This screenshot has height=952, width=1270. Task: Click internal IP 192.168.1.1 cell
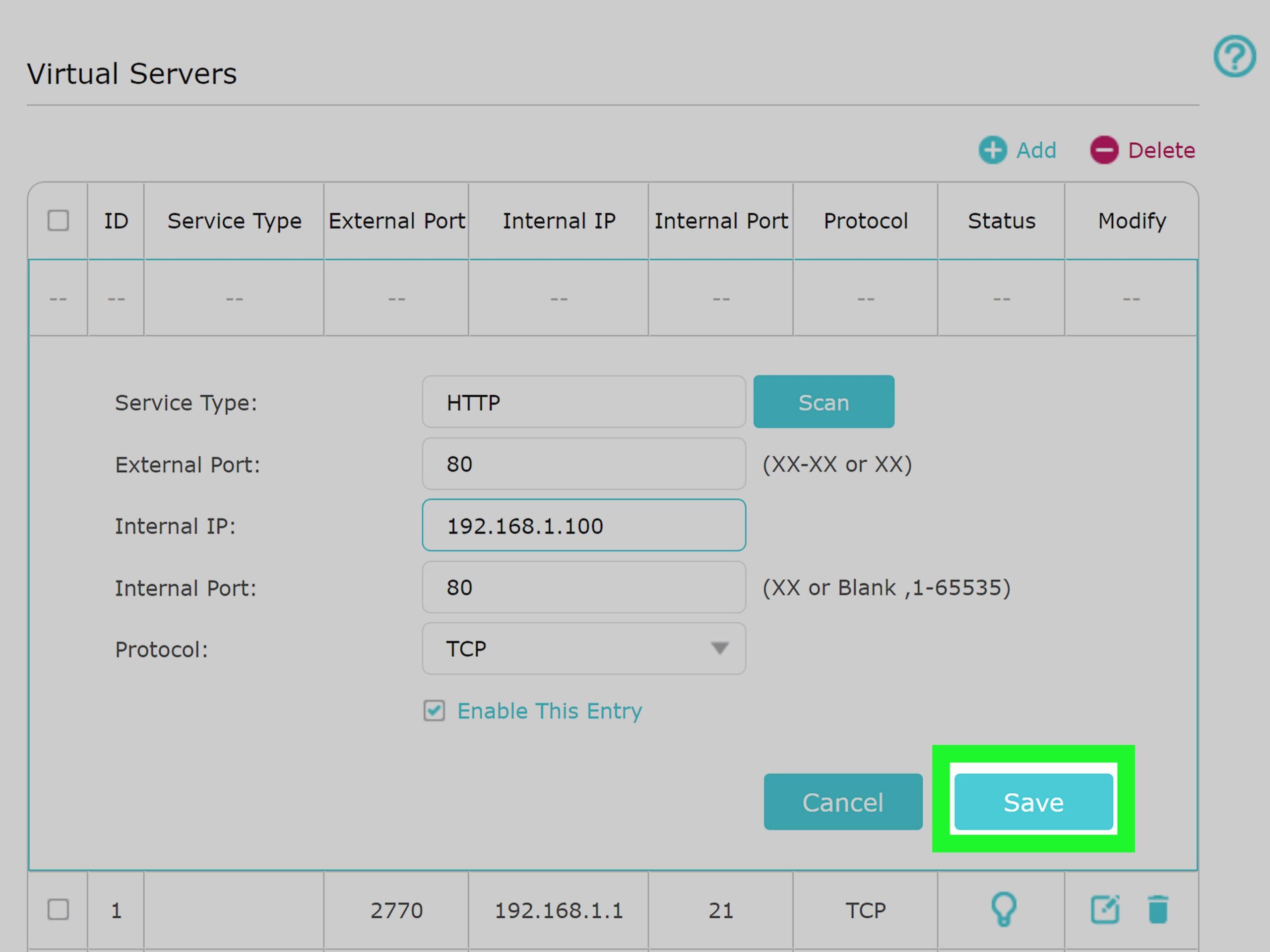559,910
